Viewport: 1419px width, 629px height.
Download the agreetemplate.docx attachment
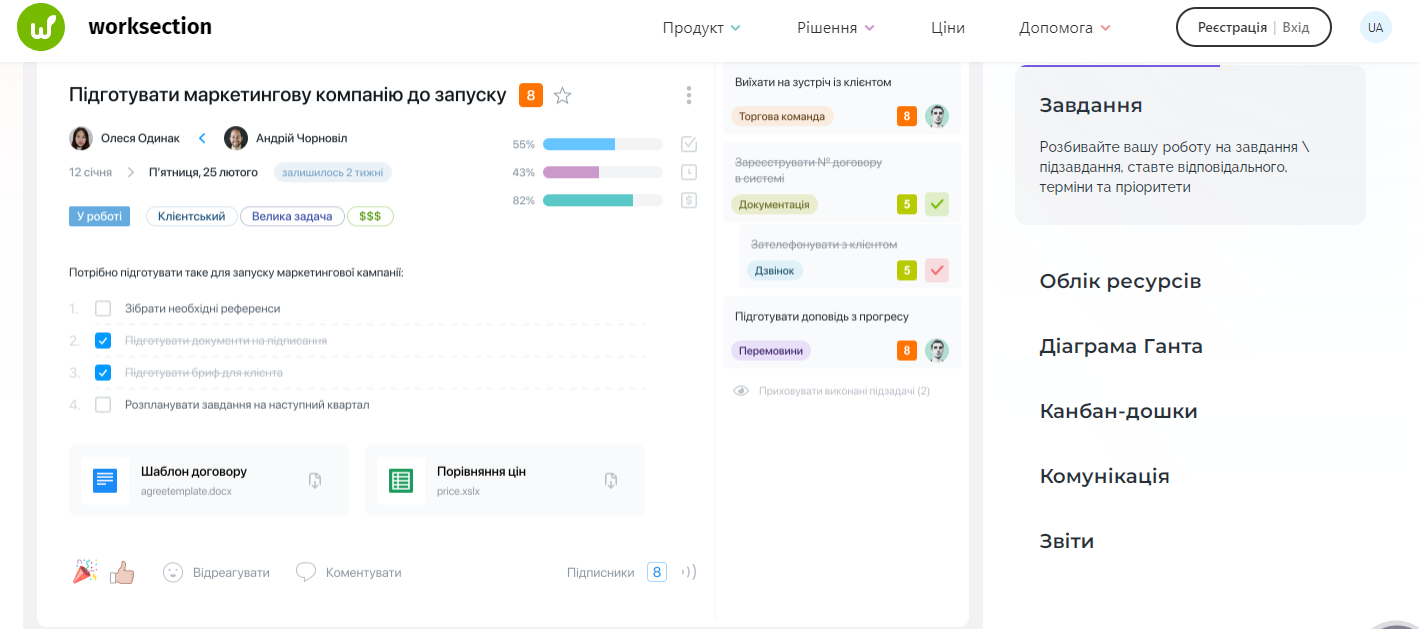[315, 480]
